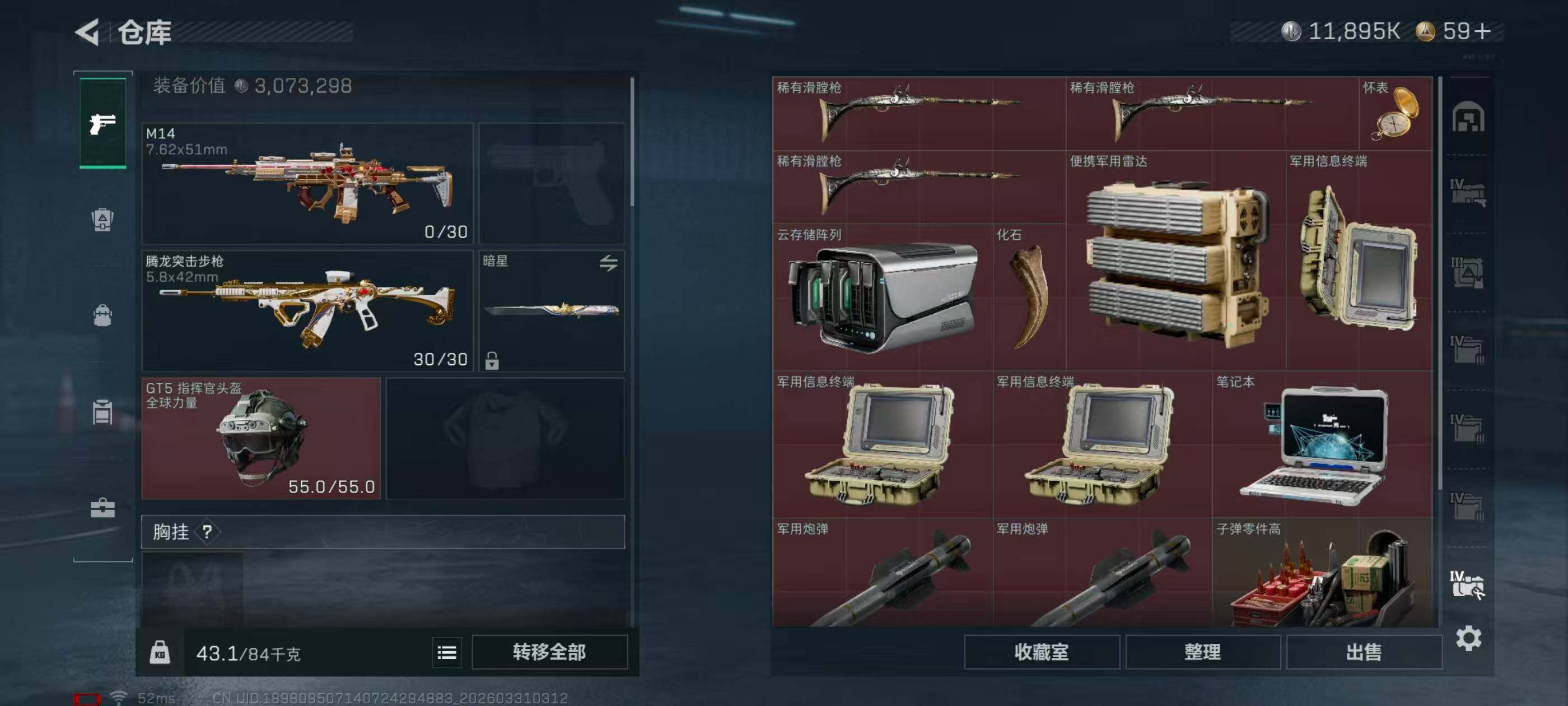The height and width of the screenshot is (706, 1568).
Task: Open the list view icon beside weight
Action: [447, 652]
